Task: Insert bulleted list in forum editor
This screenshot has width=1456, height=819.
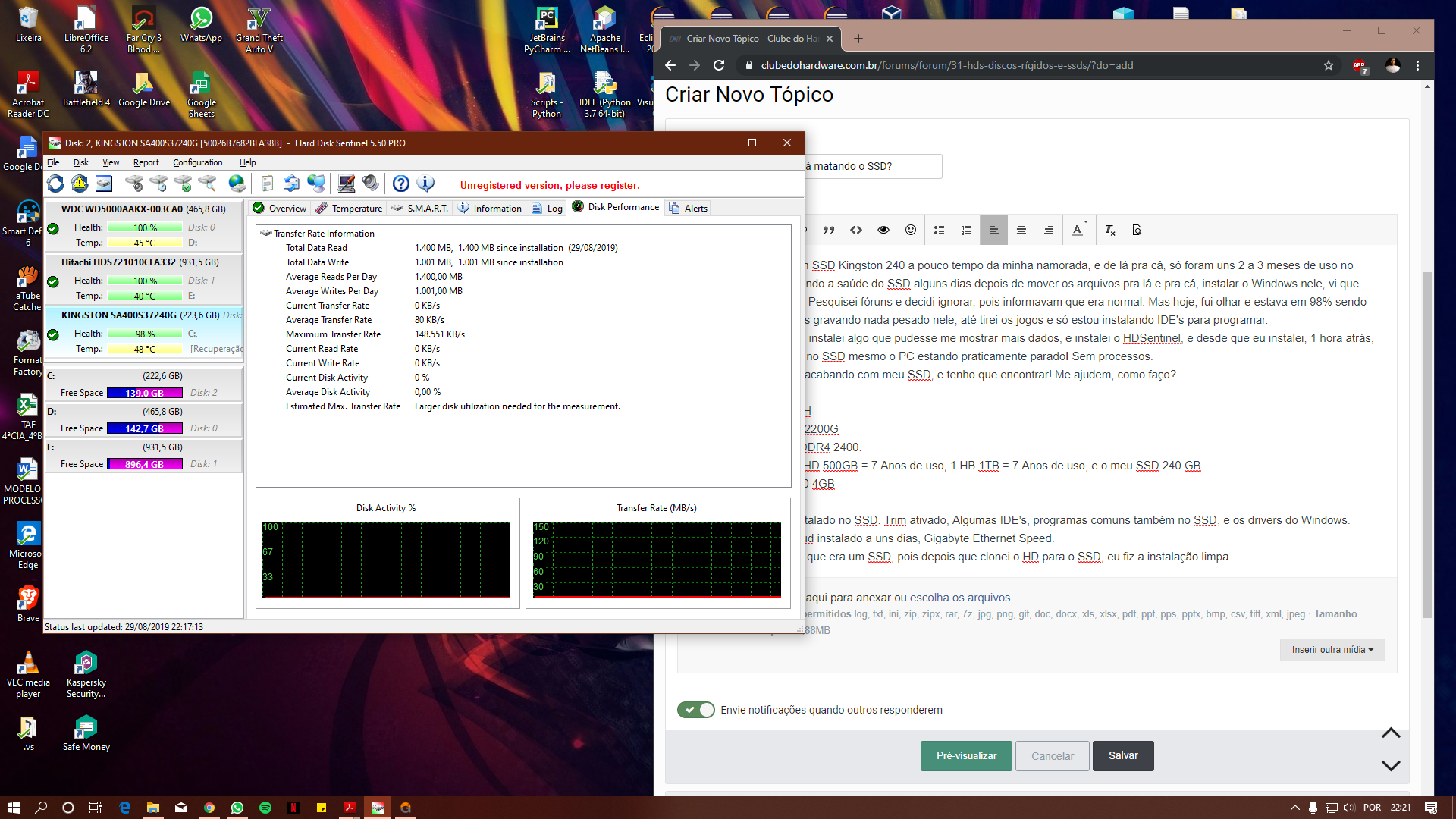Action: click(x=939, y=230)
